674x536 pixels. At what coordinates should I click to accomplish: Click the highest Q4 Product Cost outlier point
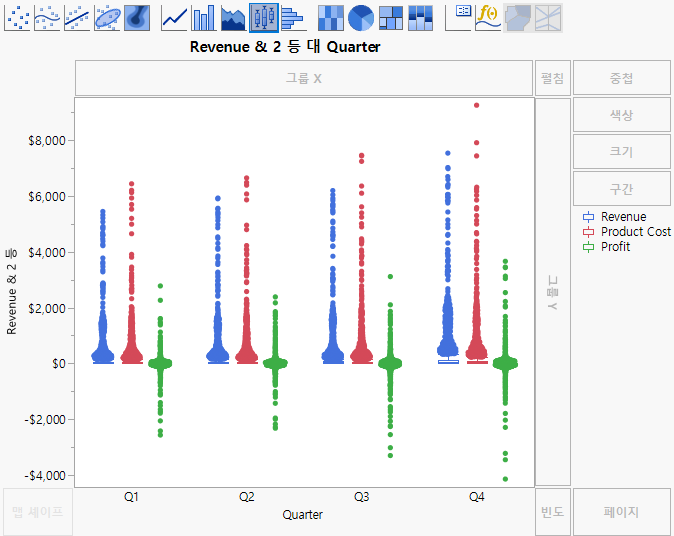pos(476,105)
